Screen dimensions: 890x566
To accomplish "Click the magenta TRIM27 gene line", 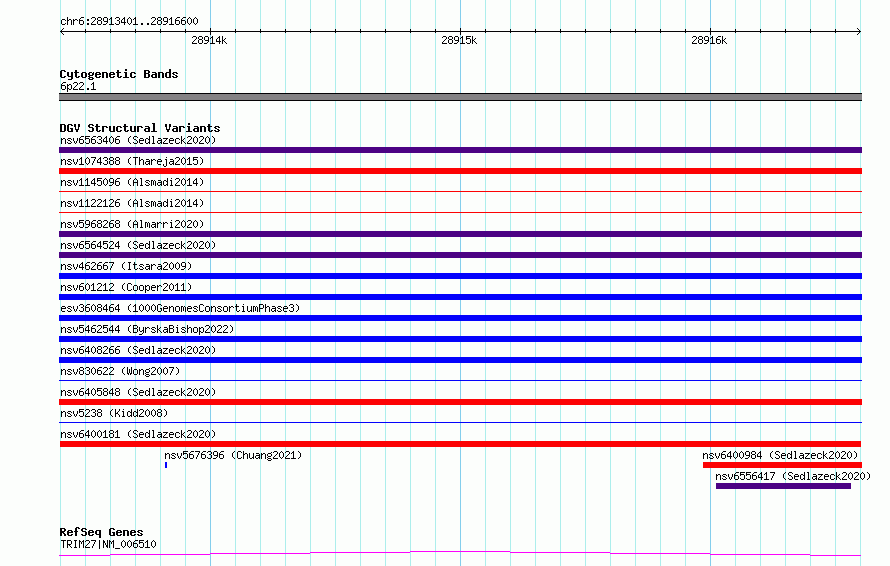I will pyautogui.click(x=460, y=553).
